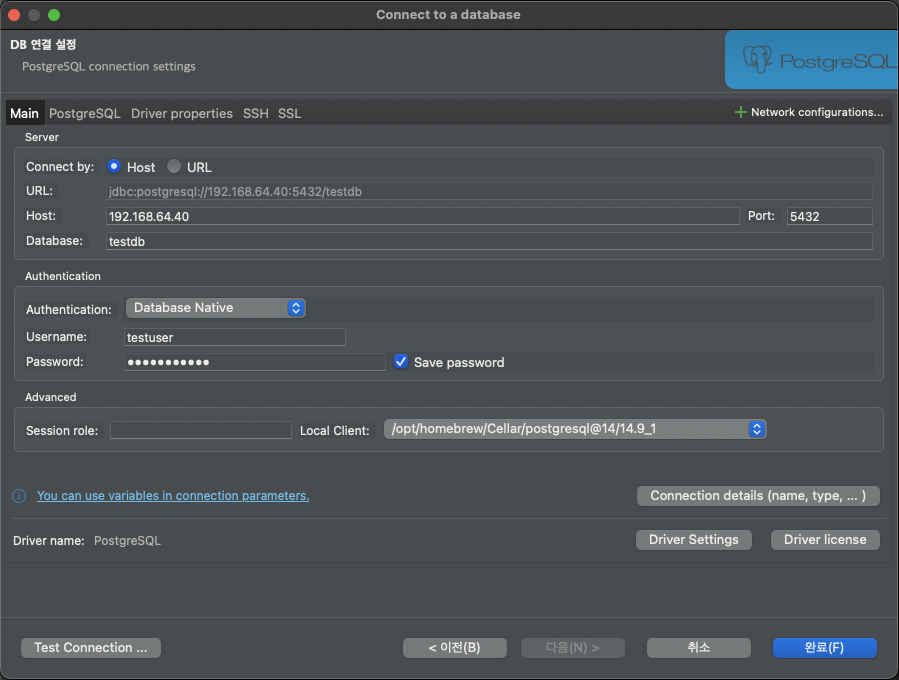The height and width of the screenshot is (680, 899).
Task: Focus the Password field
Action: coord(255,362)
